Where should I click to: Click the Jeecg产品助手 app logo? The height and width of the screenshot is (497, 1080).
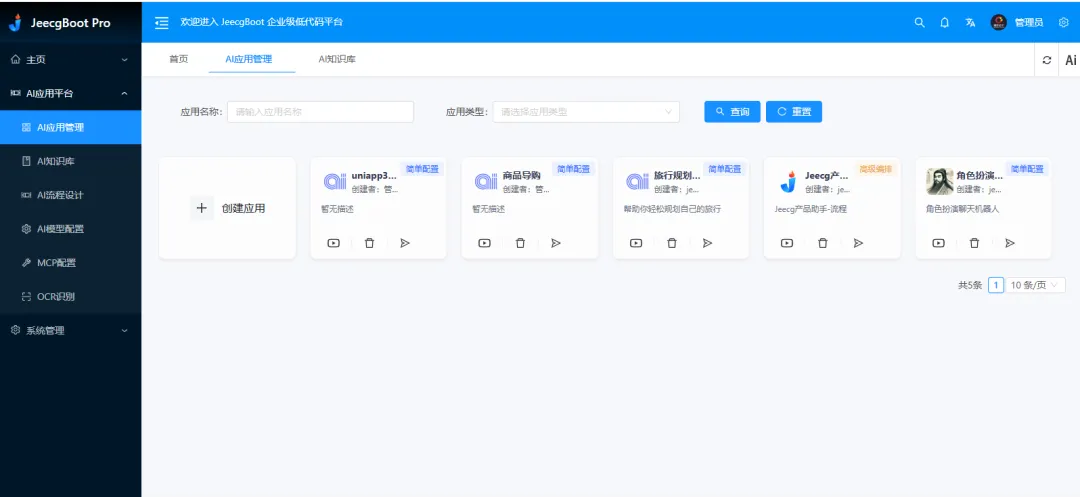[x=788, y=182]
